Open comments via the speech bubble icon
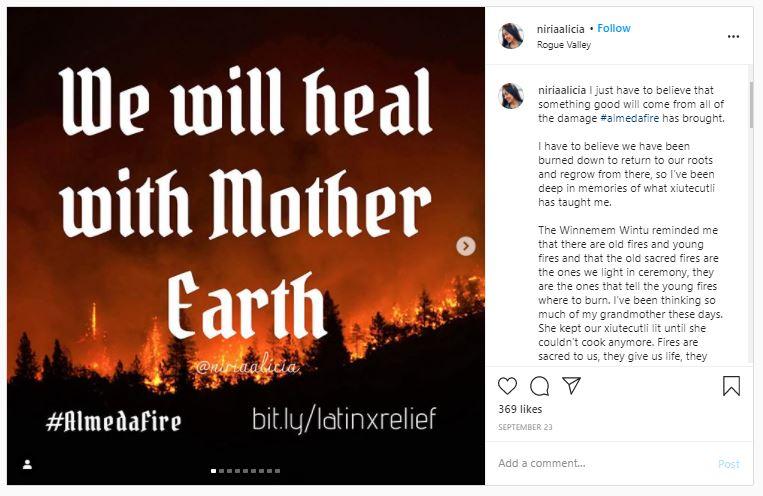Screen dimensions: 763x496 tap(540, 386)
